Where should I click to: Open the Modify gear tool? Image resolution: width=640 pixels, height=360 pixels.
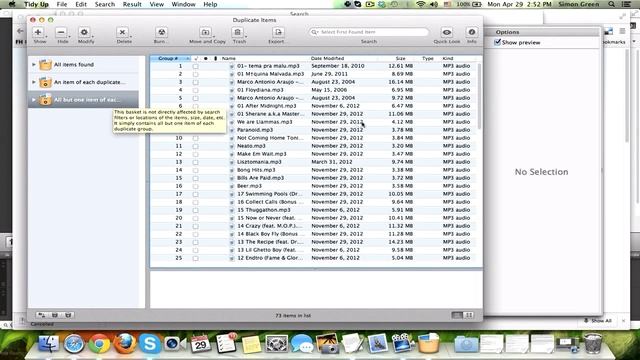tap(84, 32)
